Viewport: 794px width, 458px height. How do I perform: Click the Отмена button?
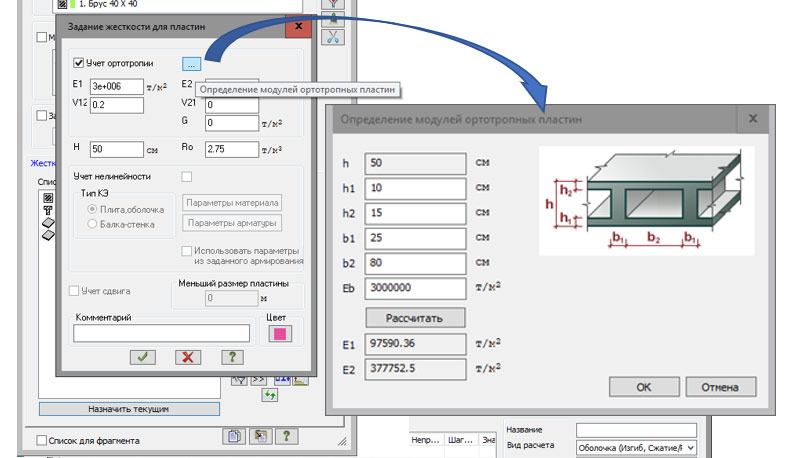(719, 387)
